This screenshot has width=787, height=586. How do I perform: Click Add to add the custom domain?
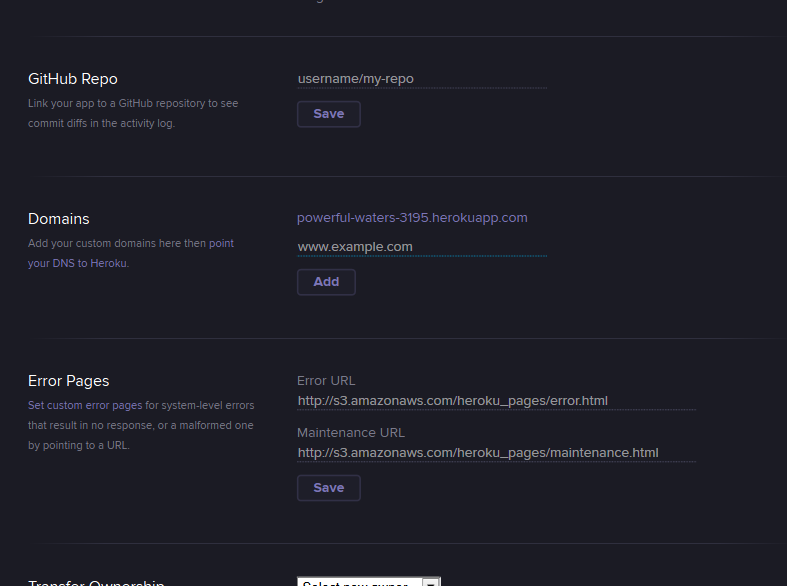tap(326, 282)
